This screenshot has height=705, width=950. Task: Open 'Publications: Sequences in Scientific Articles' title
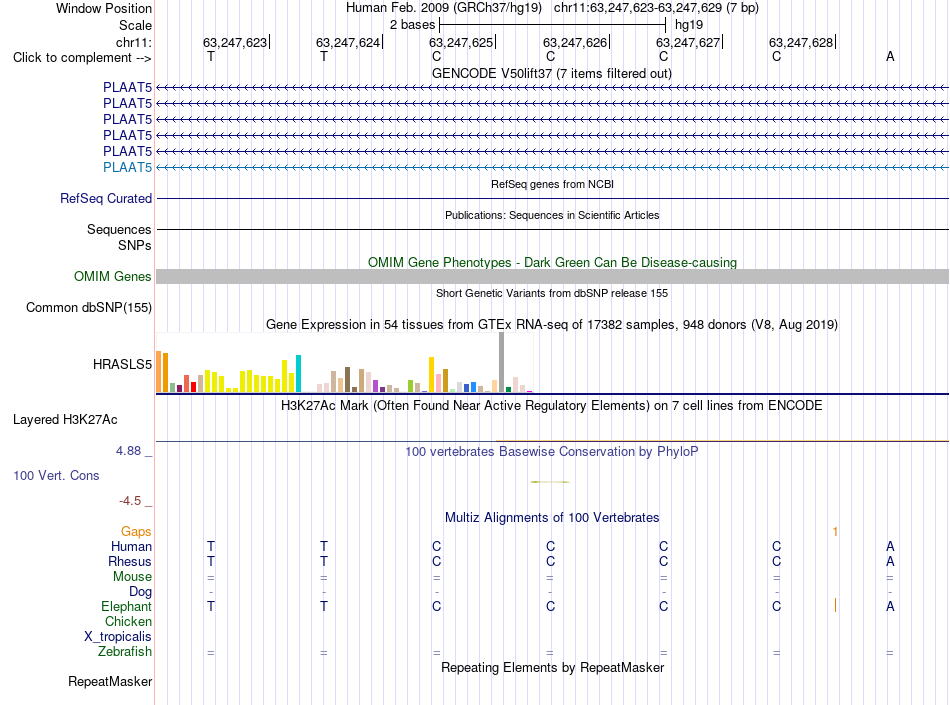[x=552, y=215]
